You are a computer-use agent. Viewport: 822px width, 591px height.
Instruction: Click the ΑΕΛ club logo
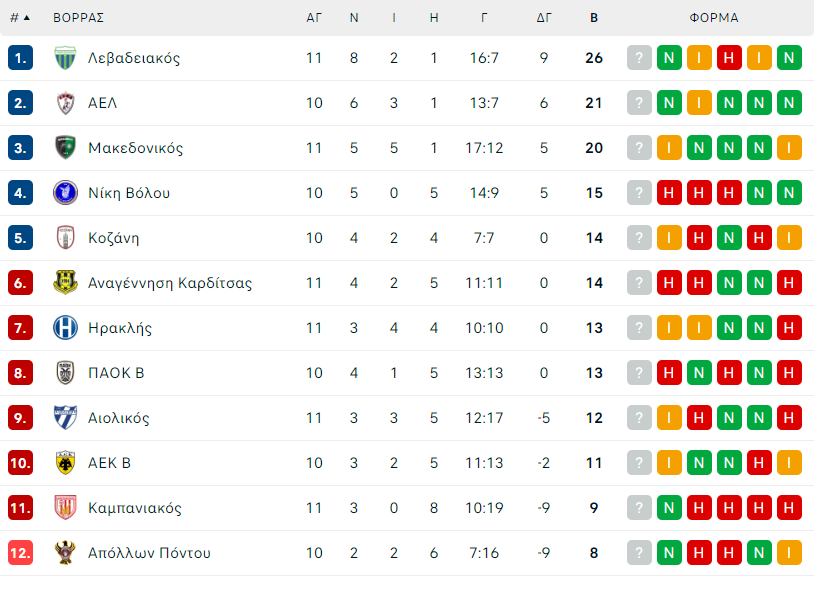coord(66,103)
